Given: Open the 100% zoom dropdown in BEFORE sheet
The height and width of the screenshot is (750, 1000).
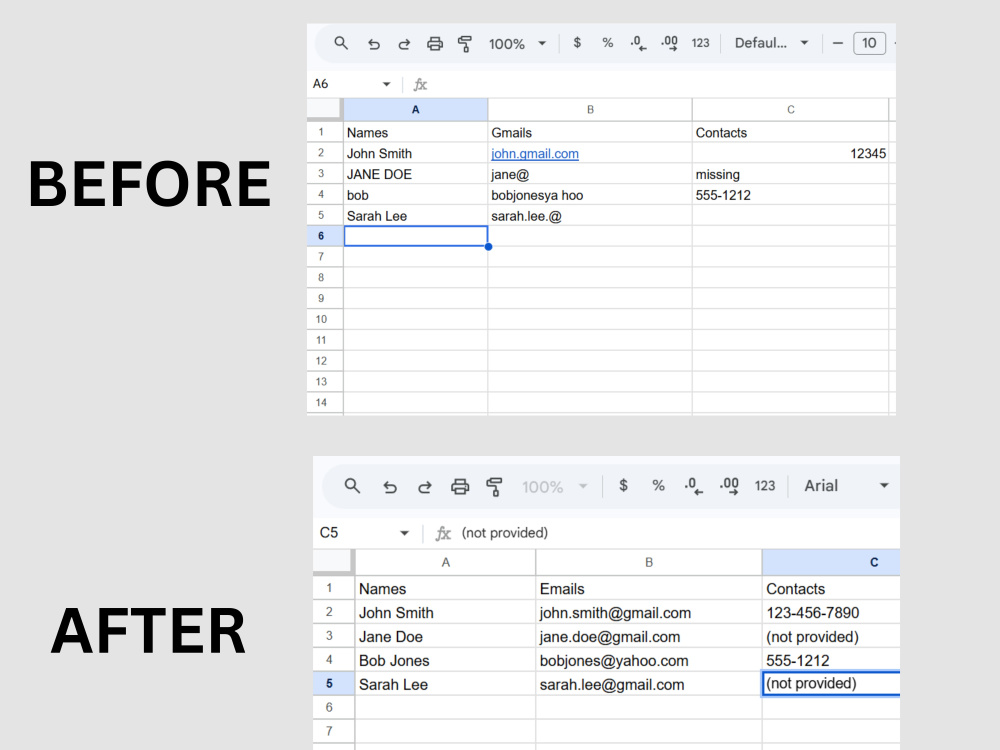Looking at the screenshot, I should click(x=517, y=44).
